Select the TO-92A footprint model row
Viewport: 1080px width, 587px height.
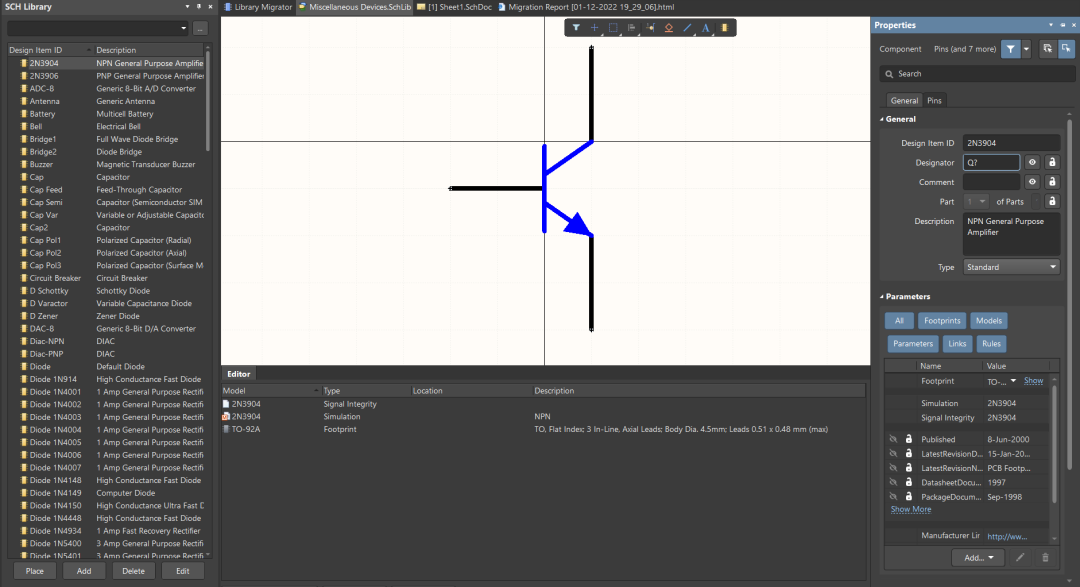click(x=543, y=429)
